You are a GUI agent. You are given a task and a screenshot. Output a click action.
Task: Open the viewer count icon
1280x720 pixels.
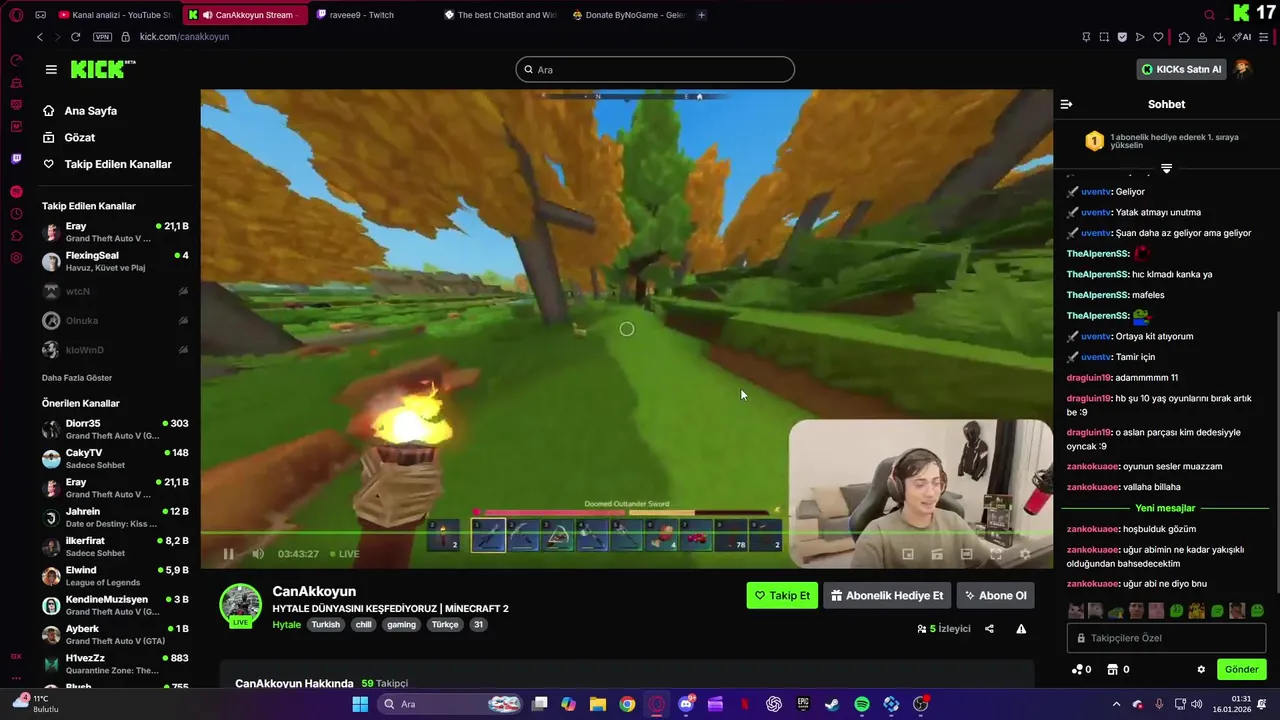921,629
